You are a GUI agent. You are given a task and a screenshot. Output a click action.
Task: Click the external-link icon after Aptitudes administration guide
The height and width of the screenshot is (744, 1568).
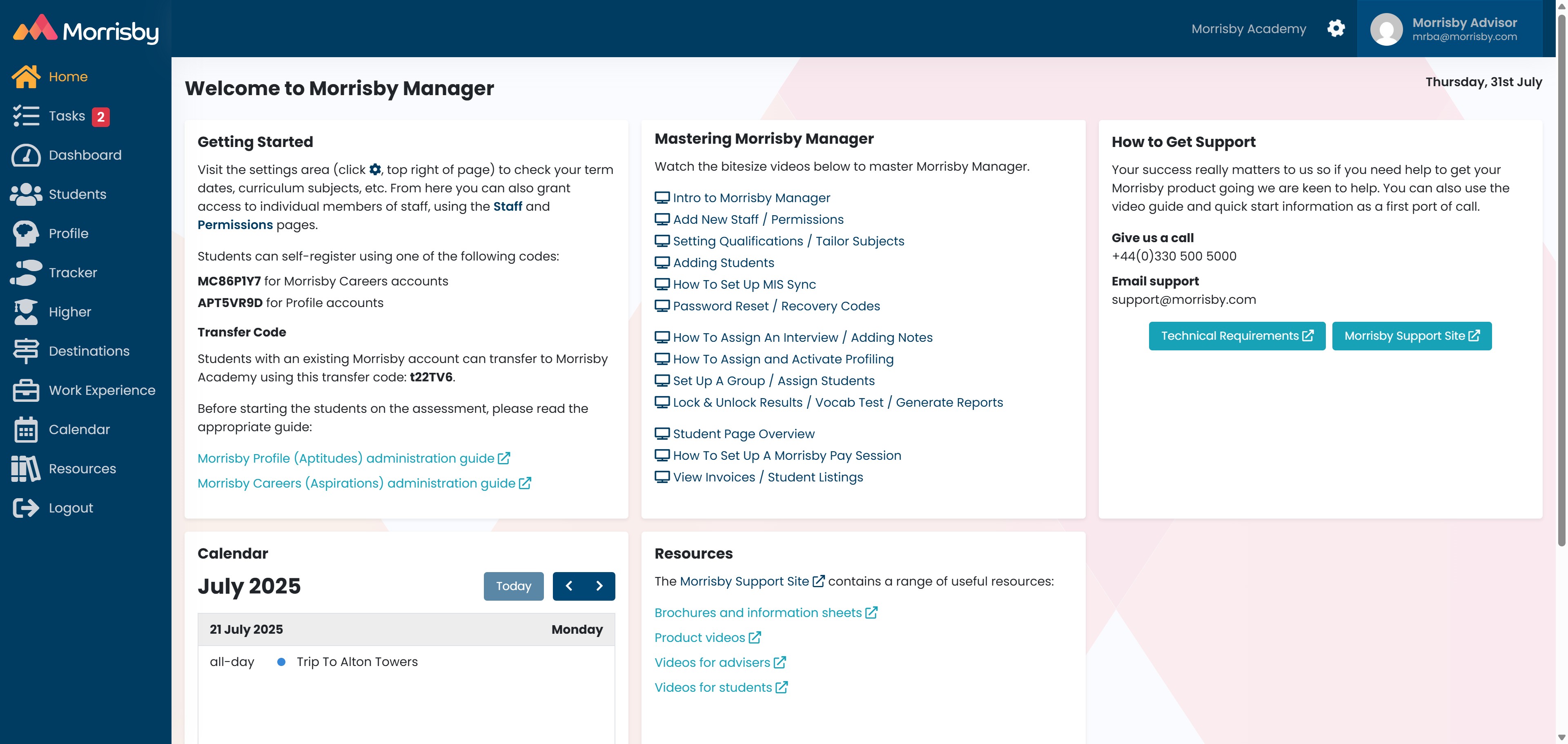pos(504,458)
